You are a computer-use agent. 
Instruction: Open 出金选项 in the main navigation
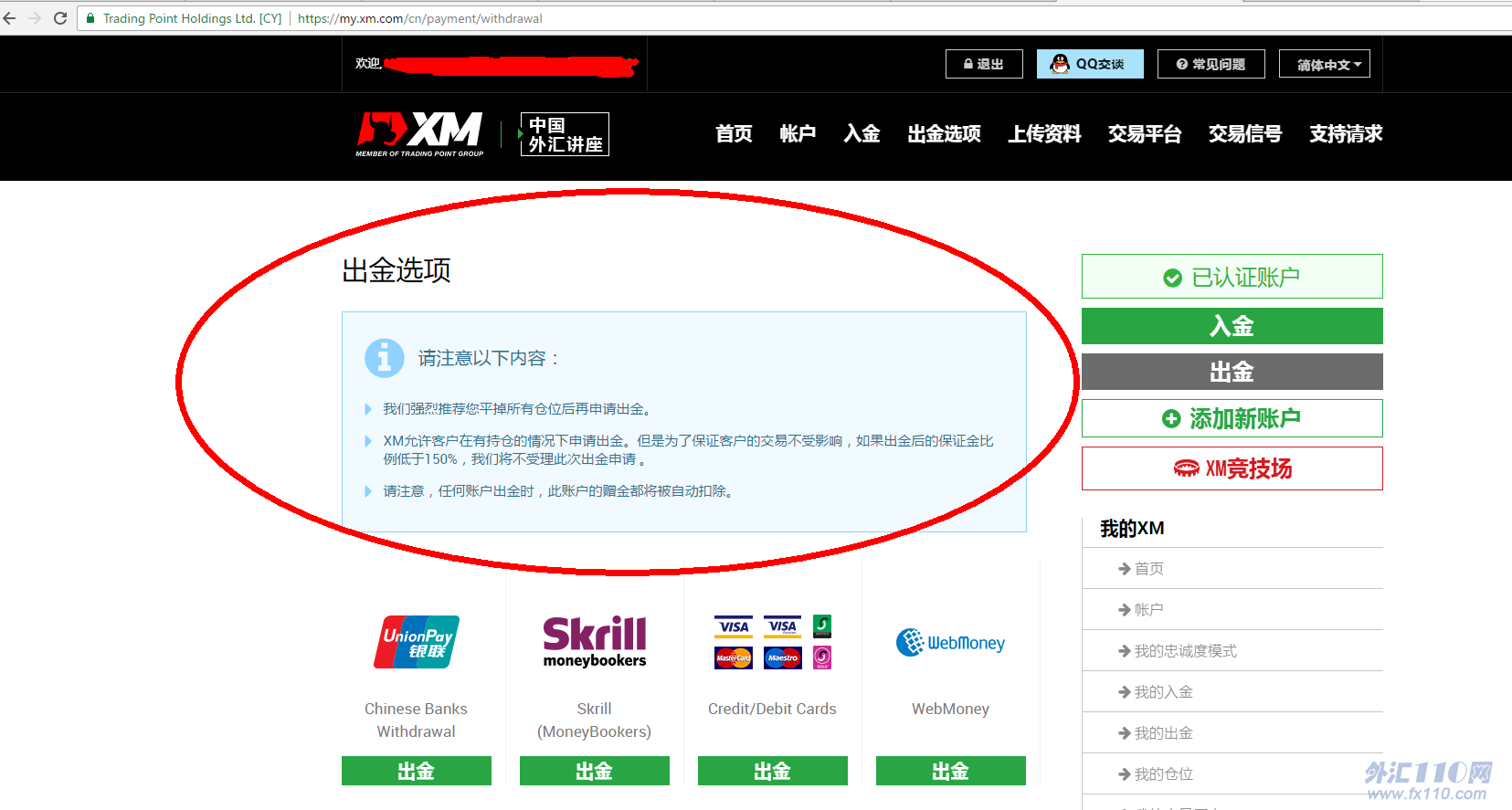(x=944, y=134)
